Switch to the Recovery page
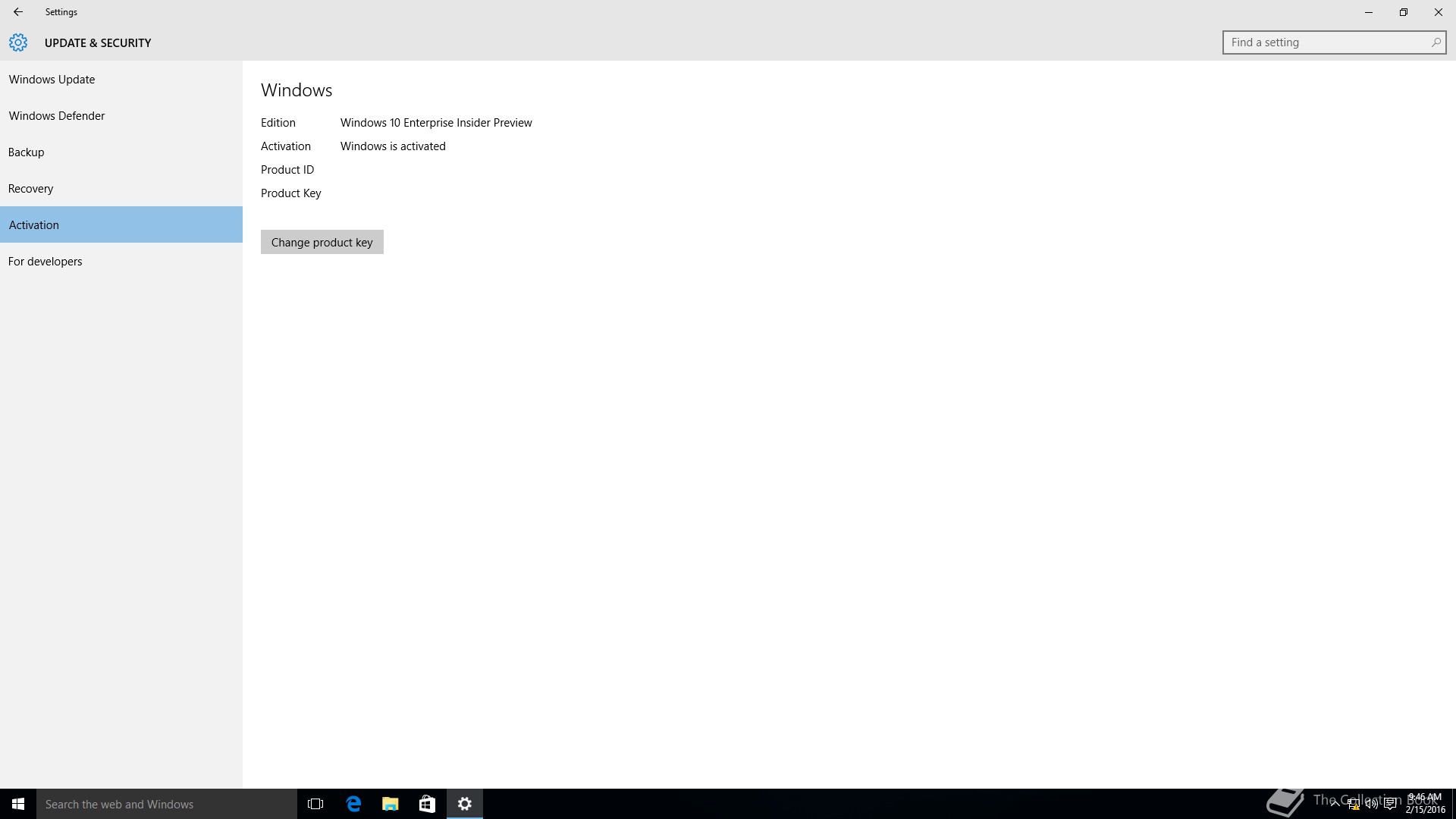 31,189
